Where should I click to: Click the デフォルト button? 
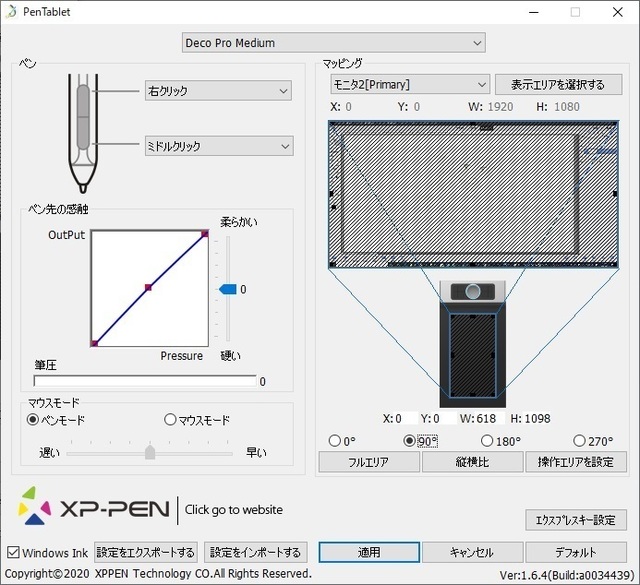coord(576,552)
